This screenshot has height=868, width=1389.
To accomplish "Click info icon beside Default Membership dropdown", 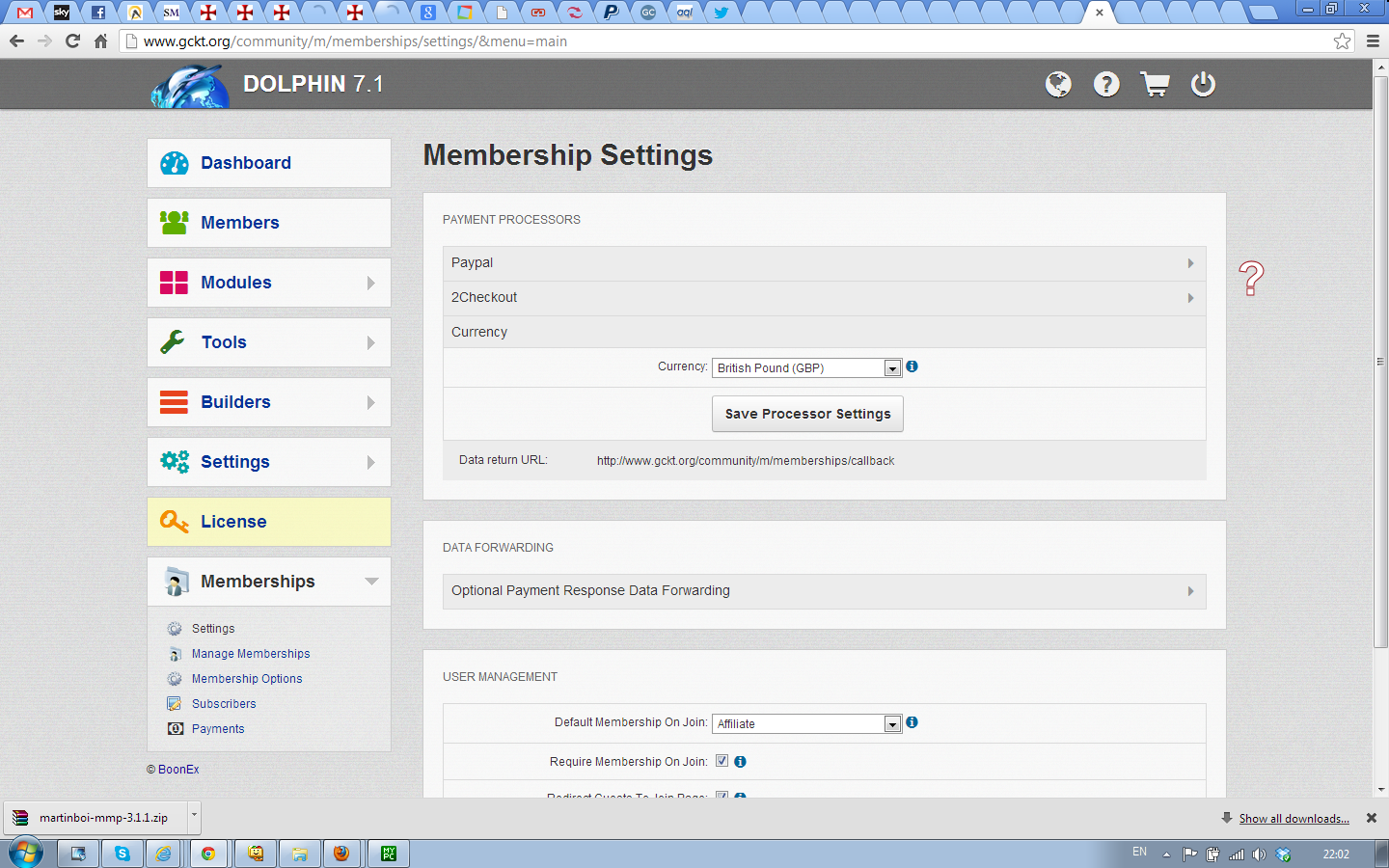I will coord(912,722).
